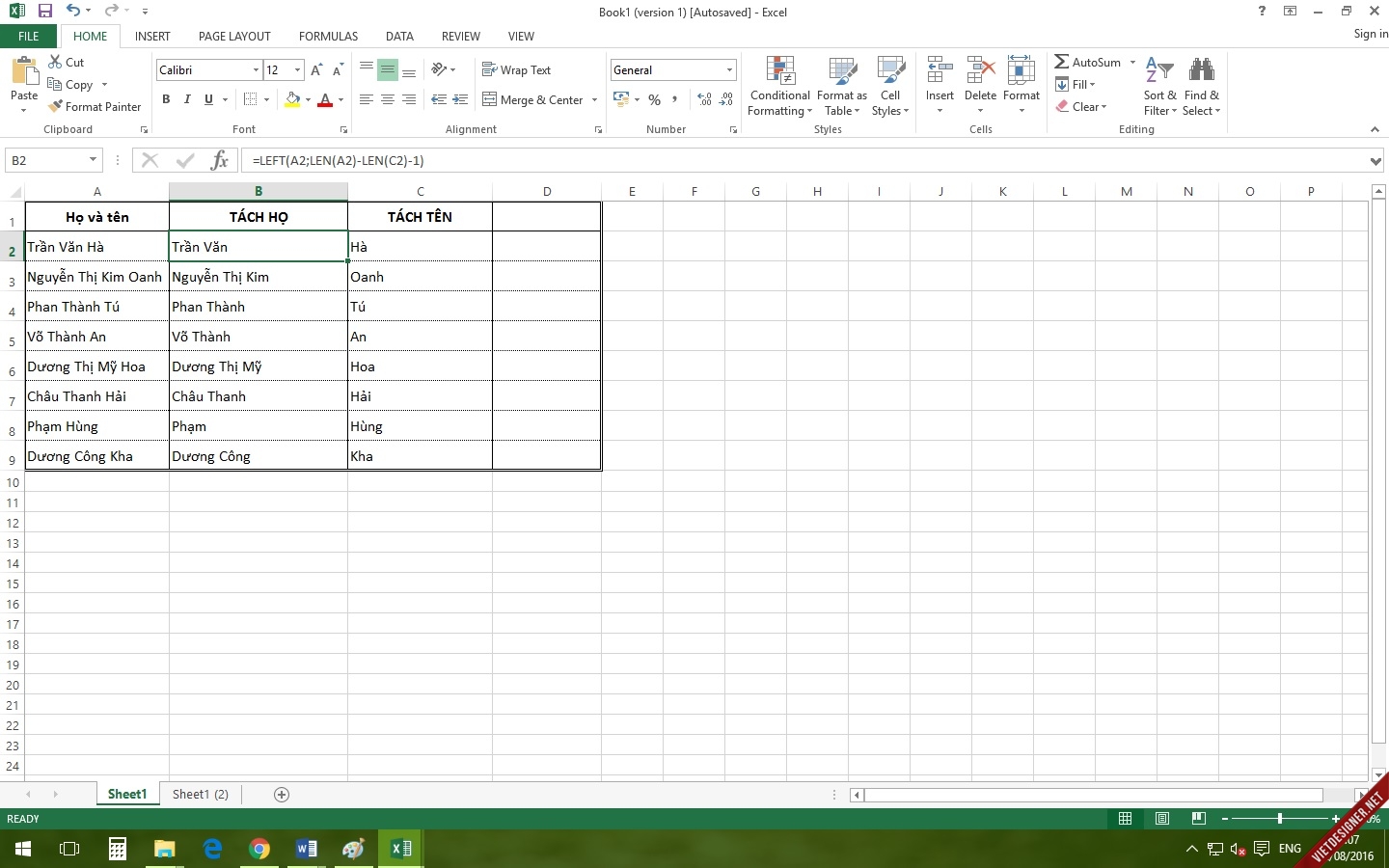The width and height of the screenshot is (1389, 868).
Task: Toggle Bold formatting
Action: point(166,99)
